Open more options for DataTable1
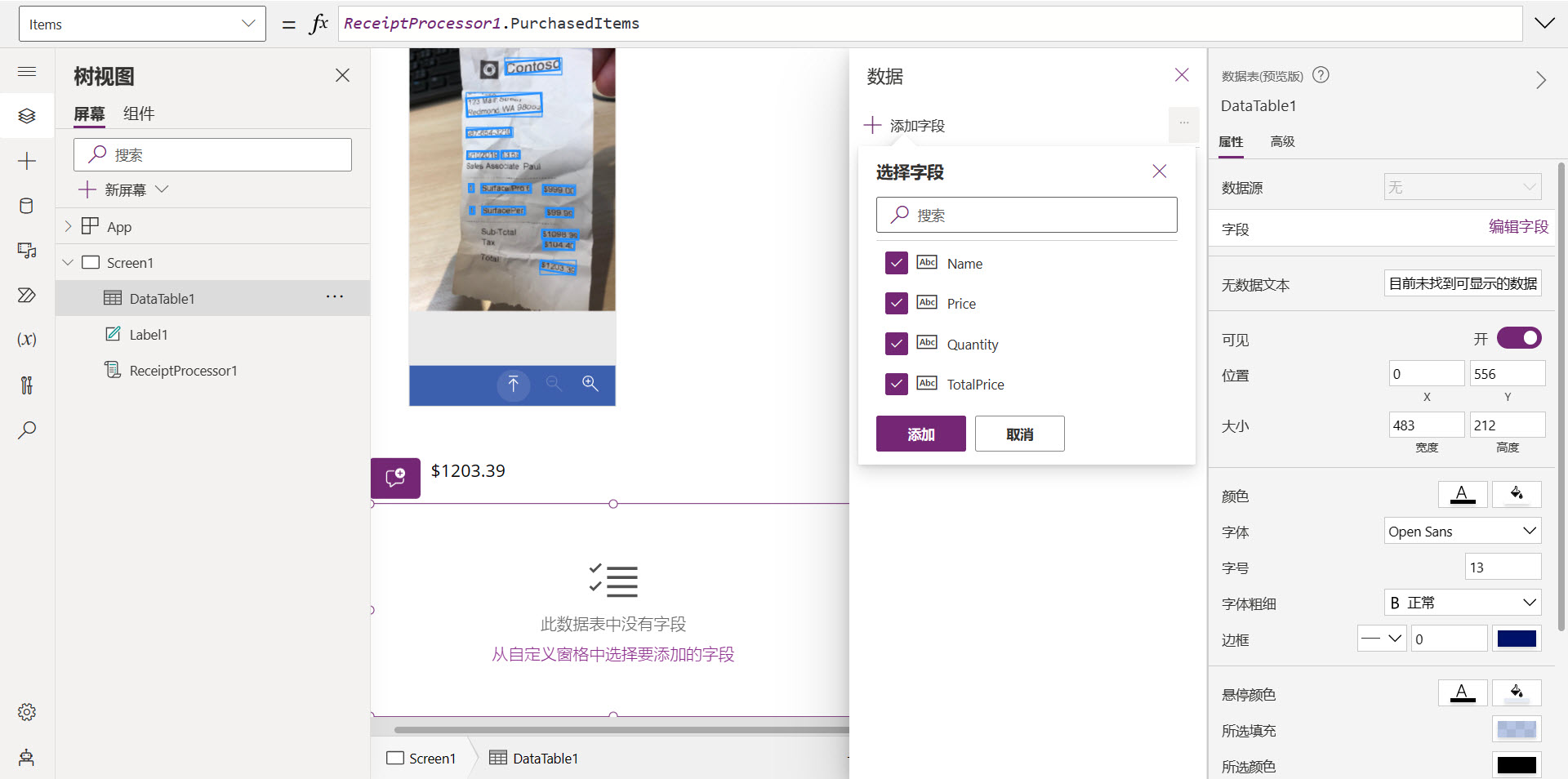This screenshot has height=779, width=1568. 335,297
